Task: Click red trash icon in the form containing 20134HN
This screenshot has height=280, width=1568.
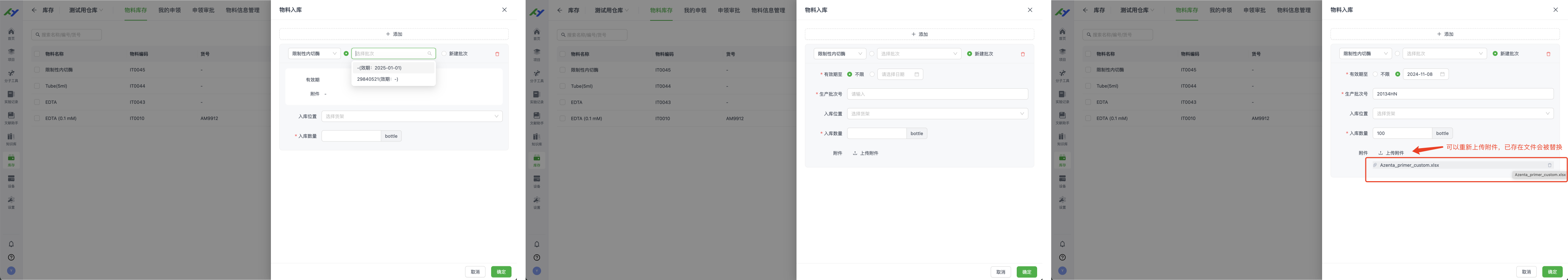Action: click(1549, 54)
